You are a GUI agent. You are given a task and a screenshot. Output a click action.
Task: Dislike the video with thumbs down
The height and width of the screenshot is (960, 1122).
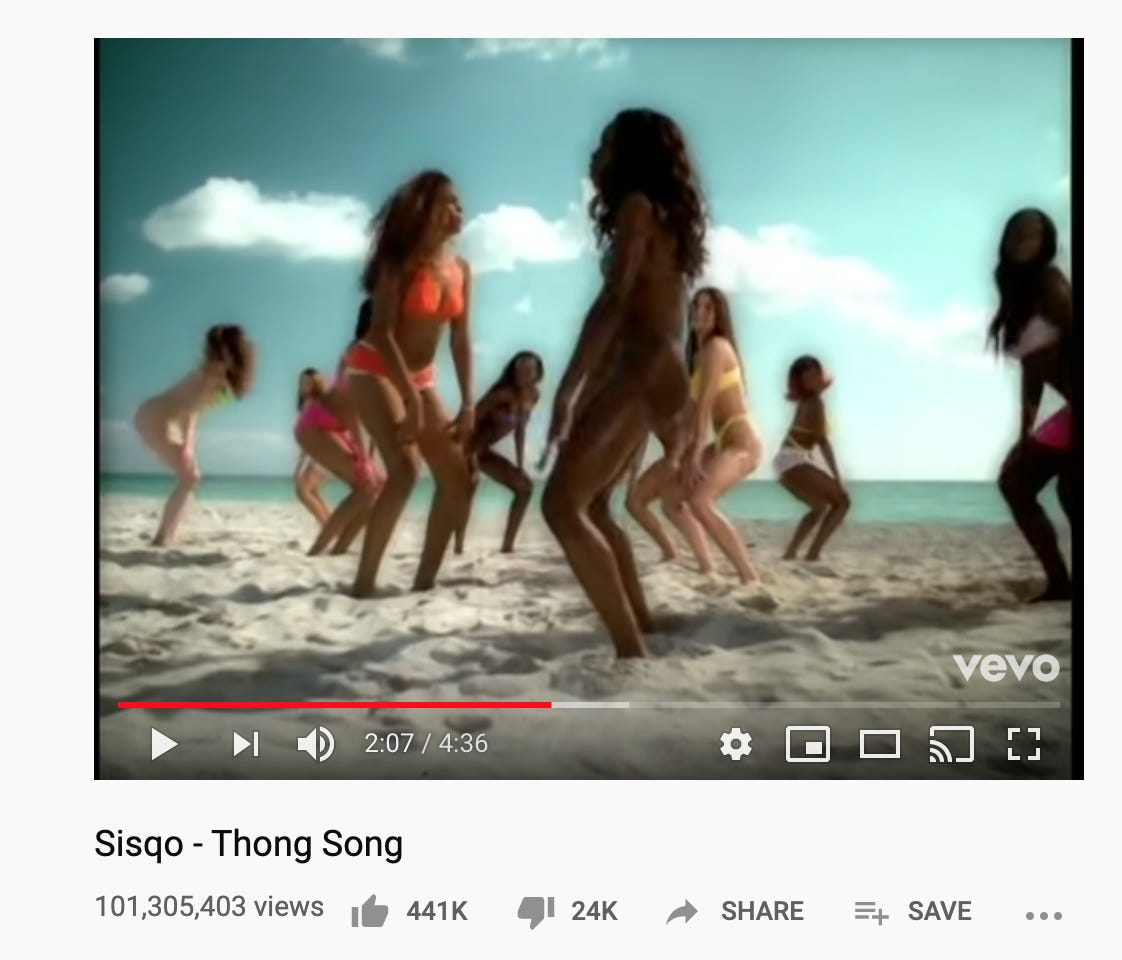[x=536, y=911]
